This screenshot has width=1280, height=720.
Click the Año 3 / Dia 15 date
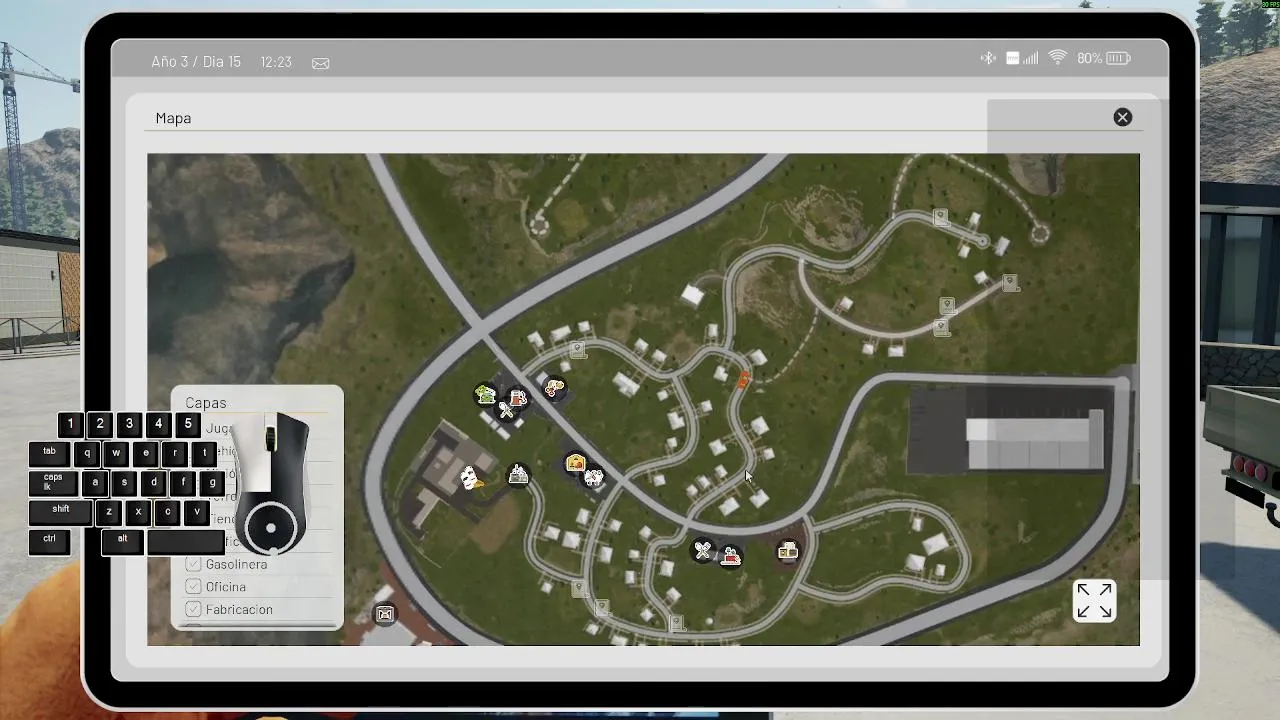click(x=196, y=62)
